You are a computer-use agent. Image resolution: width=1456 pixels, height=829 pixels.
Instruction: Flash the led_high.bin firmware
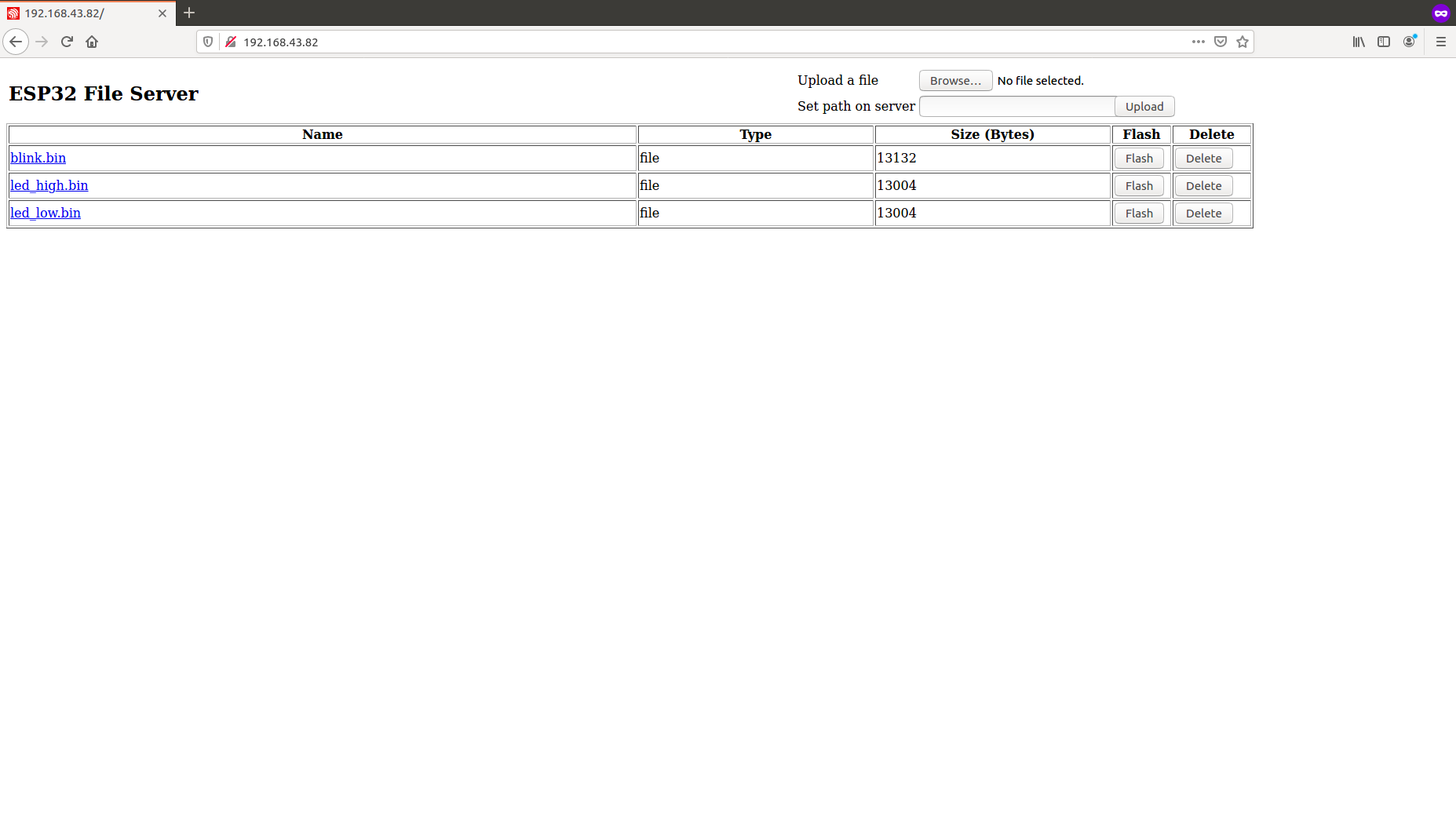click(x=1139, y=186)
